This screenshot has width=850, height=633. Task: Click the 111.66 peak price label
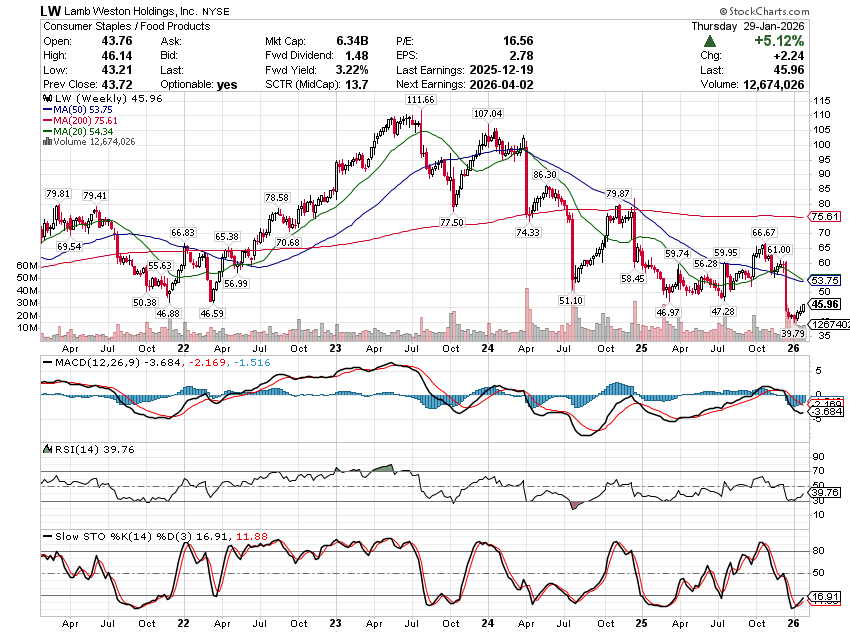pos(419,101)
